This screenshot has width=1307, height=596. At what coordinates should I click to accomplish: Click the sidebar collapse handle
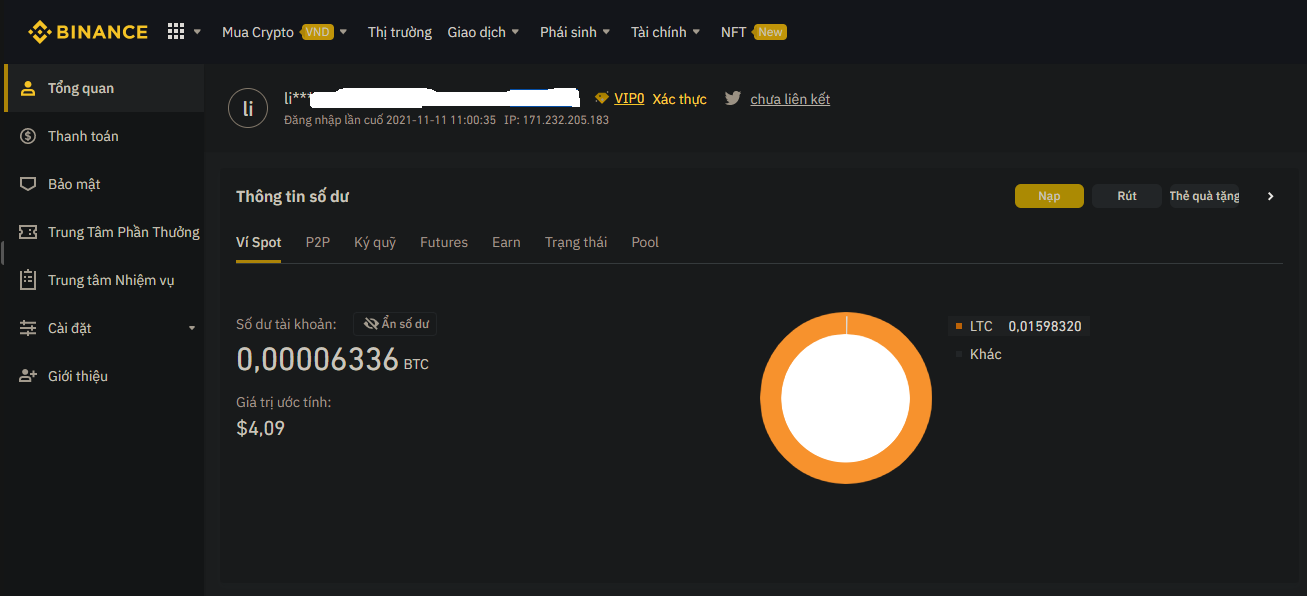point(2,254)
